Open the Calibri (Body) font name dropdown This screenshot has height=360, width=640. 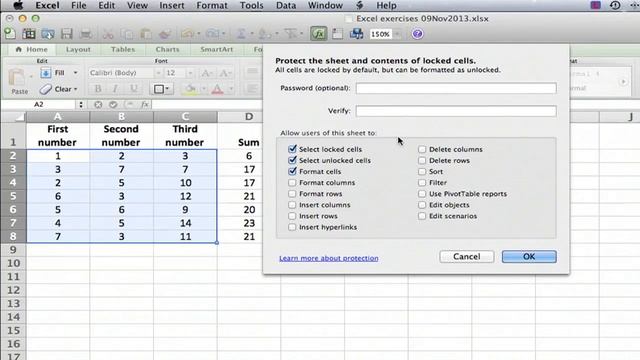(x=158, y=73)
